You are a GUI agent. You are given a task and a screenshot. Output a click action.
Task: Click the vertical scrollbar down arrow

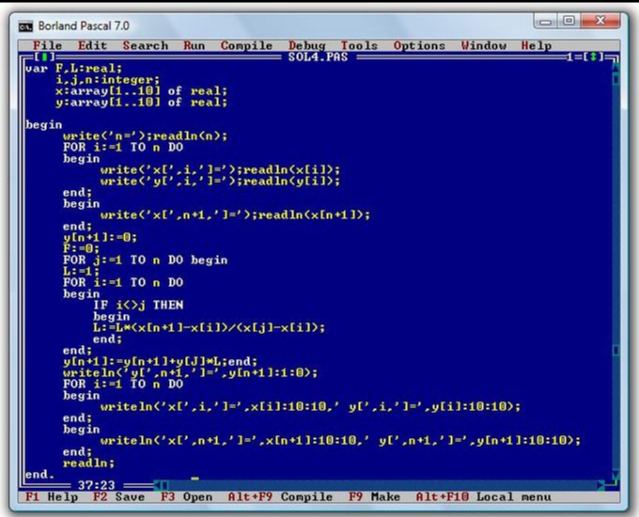click(x=615, y=474)
